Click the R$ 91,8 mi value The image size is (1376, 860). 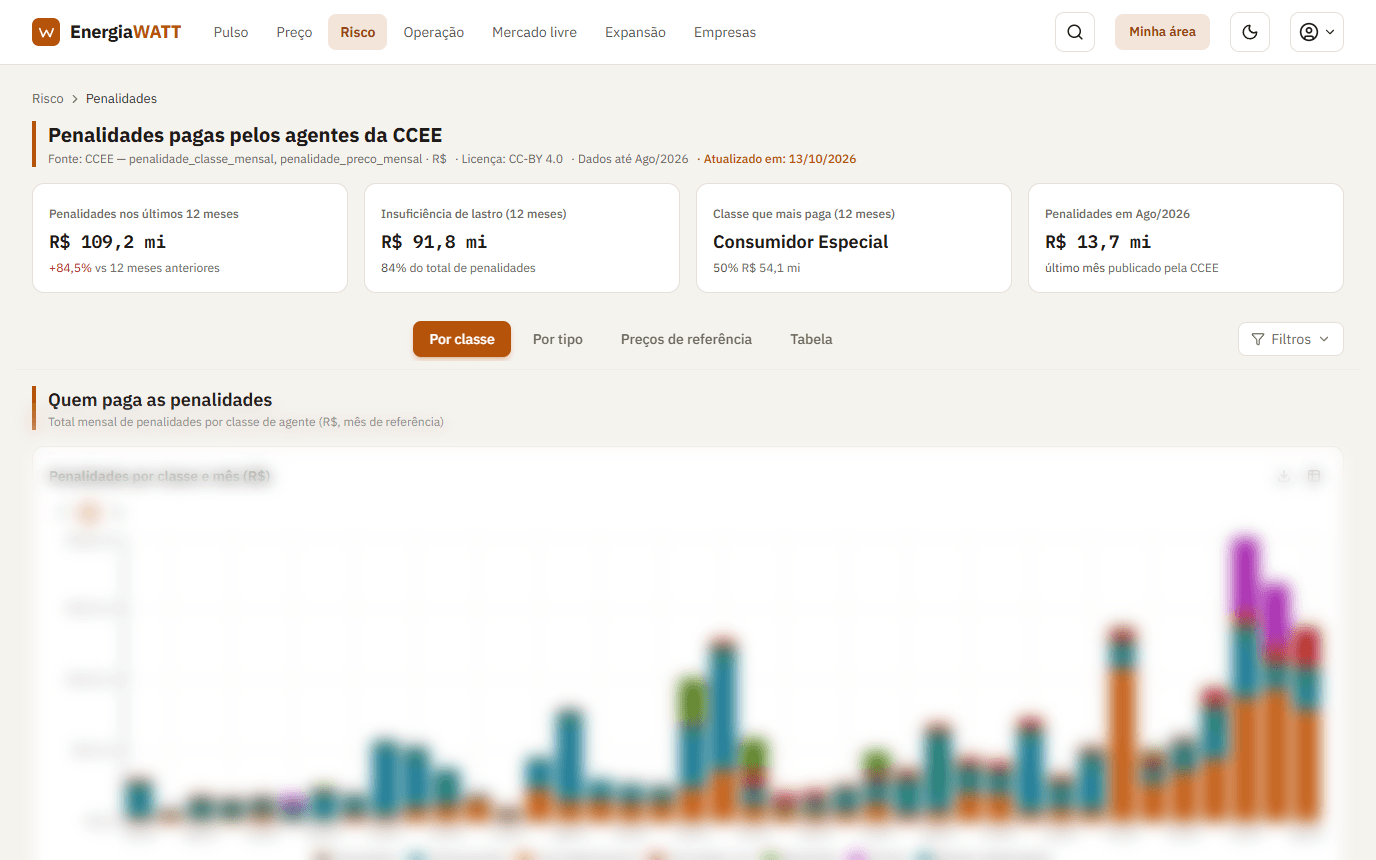(x=434, y=242)
